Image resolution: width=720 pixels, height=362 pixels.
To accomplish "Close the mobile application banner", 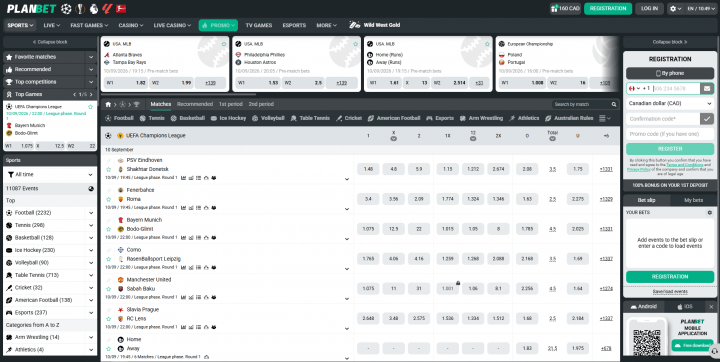I will pos(711,306).
